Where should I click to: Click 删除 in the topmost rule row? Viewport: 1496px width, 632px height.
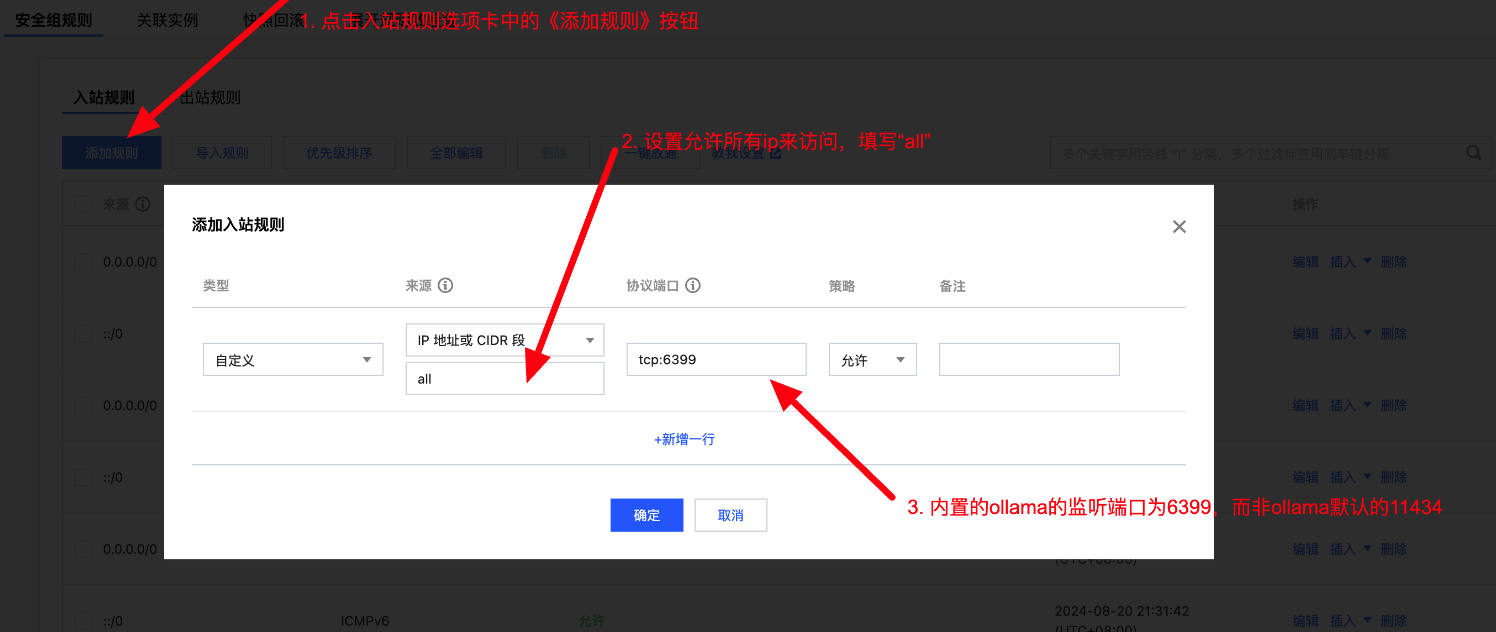pyautogui.click(x=1394, y=262)
